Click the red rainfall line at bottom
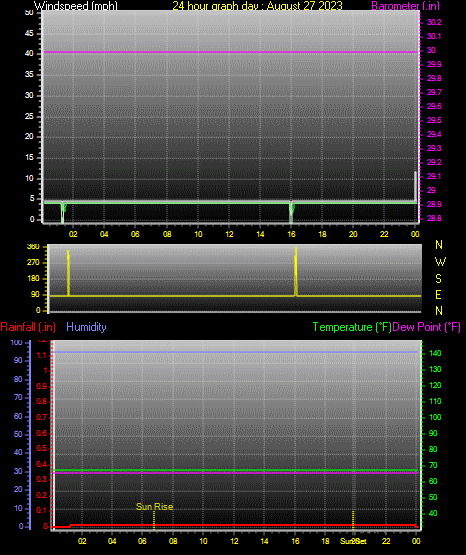 (x=236, y=525)
